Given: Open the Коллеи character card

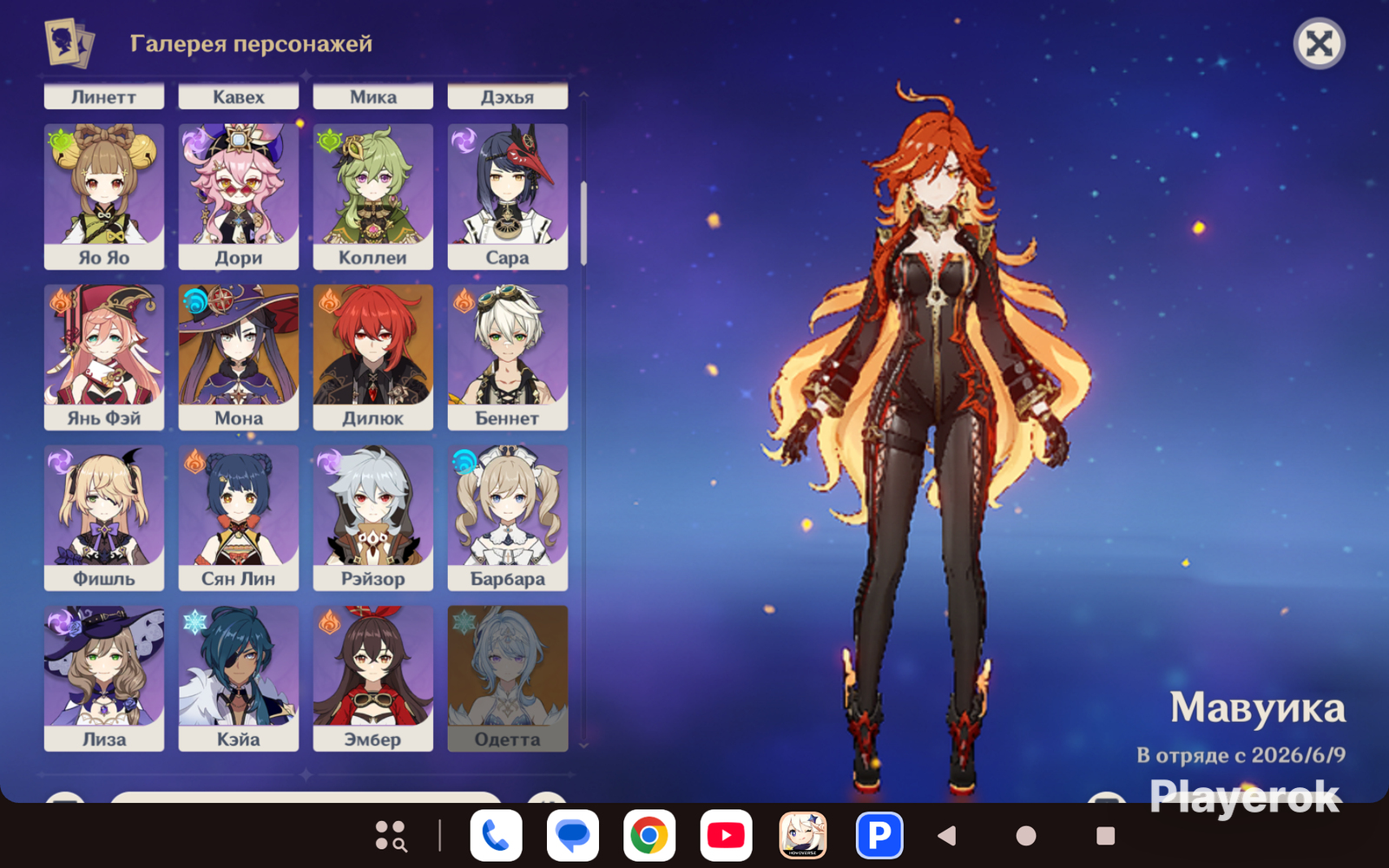Looking at the screenshot, I should tap(373, 197).
